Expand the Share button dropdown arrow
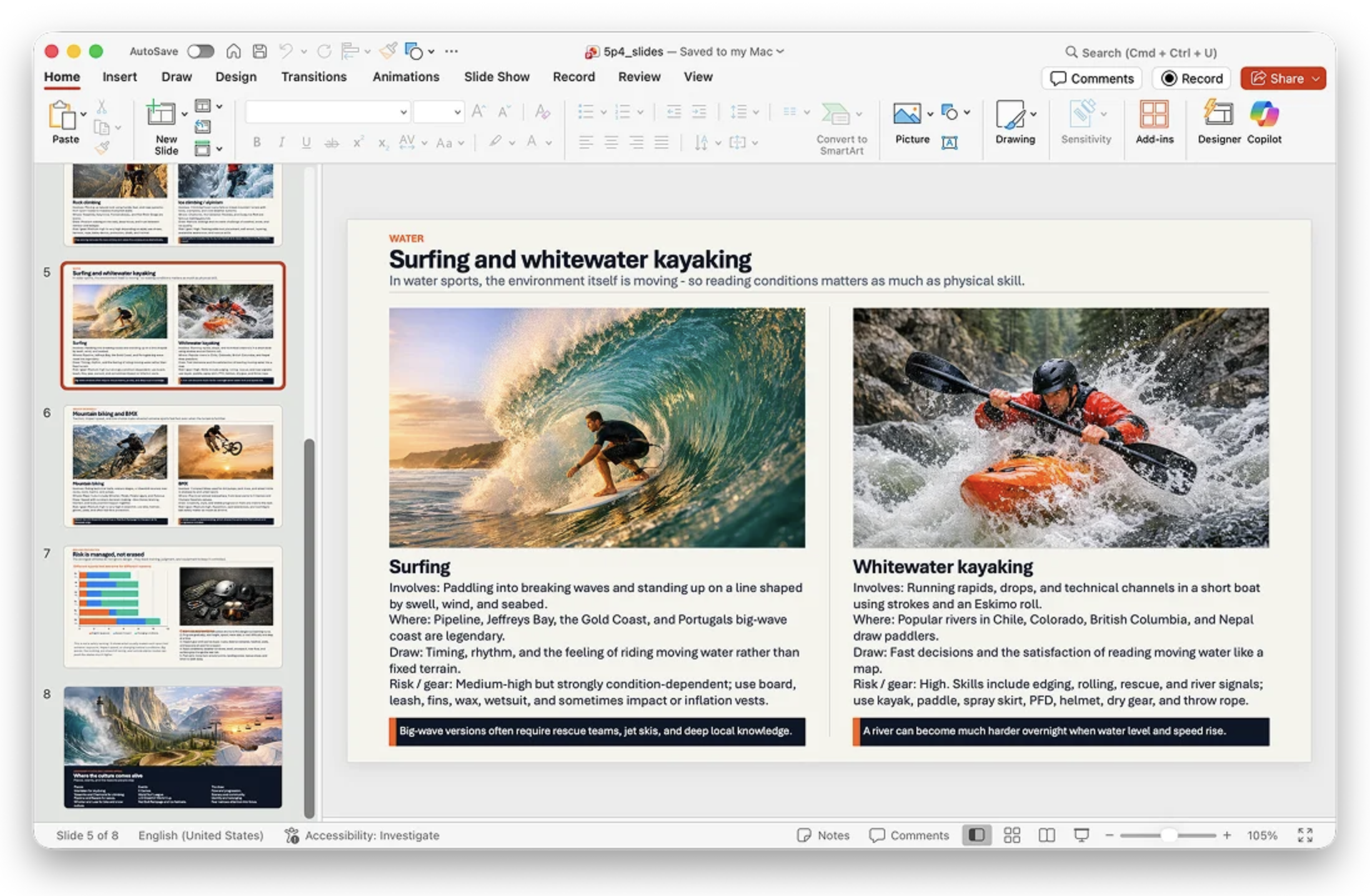Viewport: 1370px width, 896px height. tap(1316, 79)
